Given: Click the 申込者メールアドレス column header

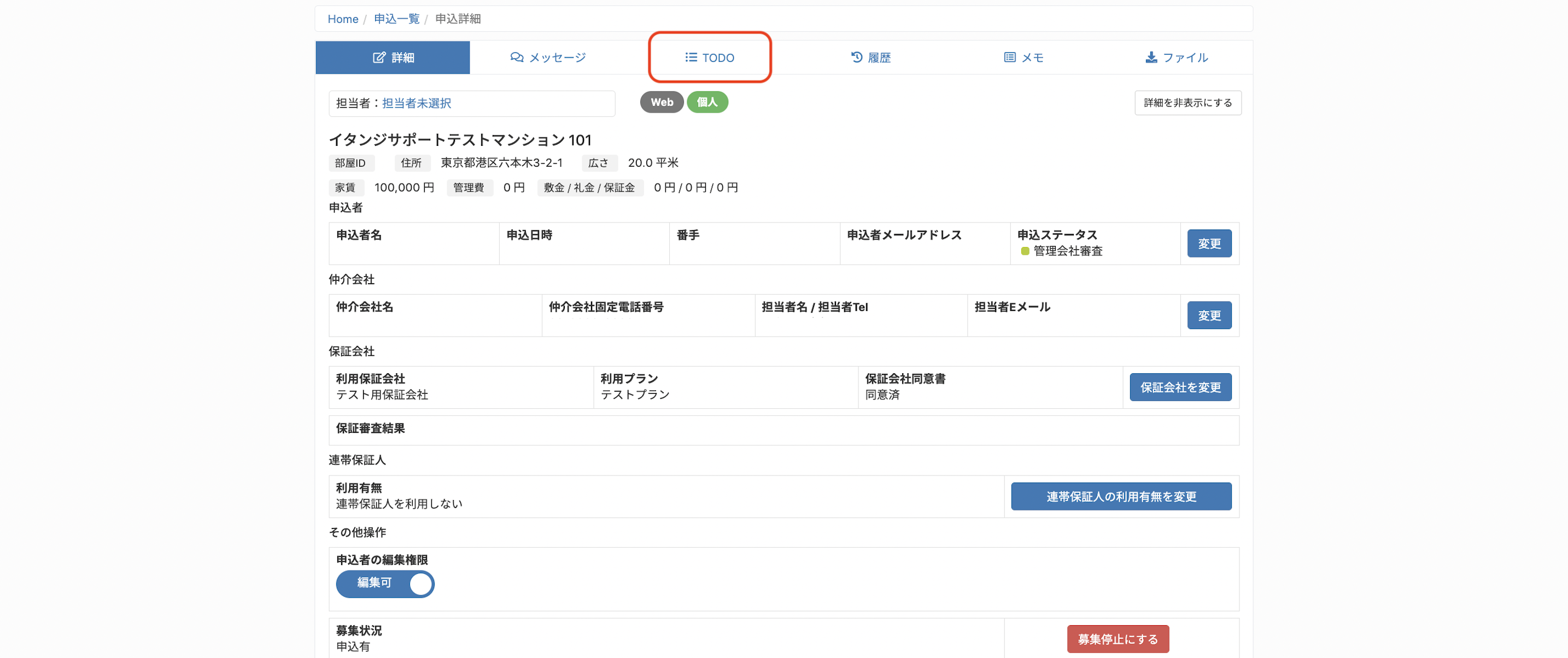Looking at the screenshot, I should (903, 235).
